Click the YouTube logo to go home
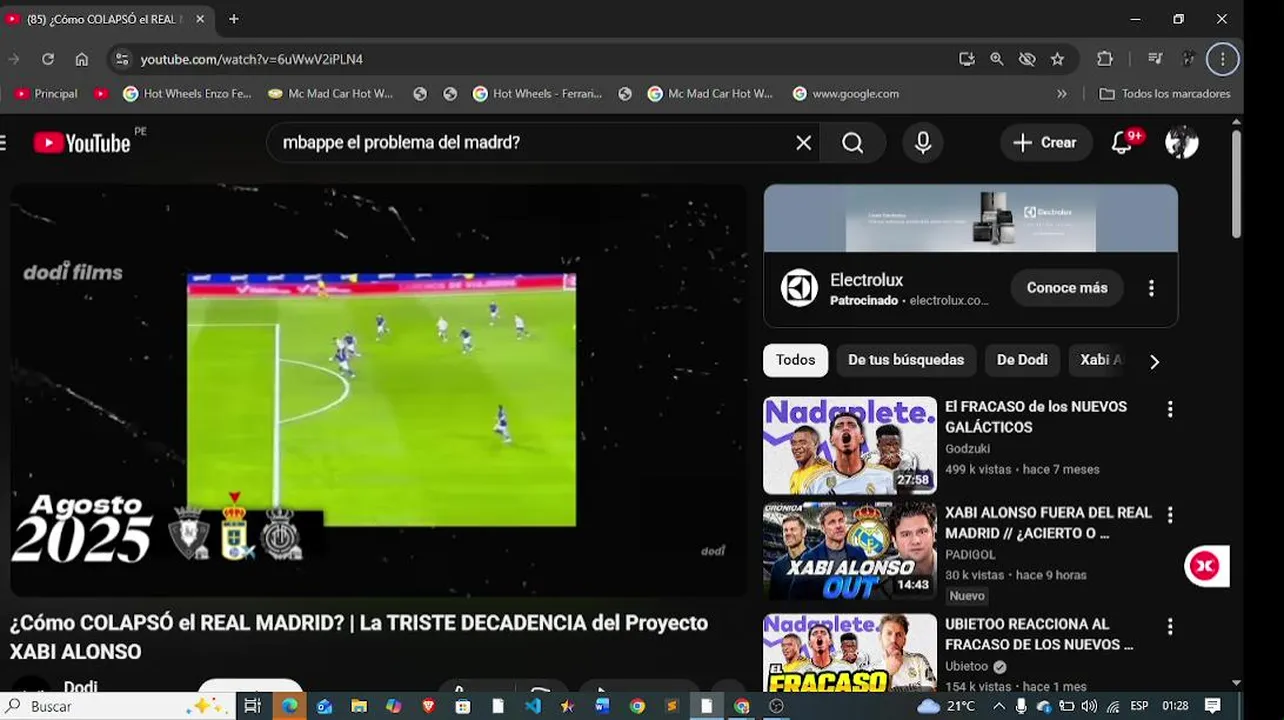The width and height of the screenshot is (1284, 720). 82,143
